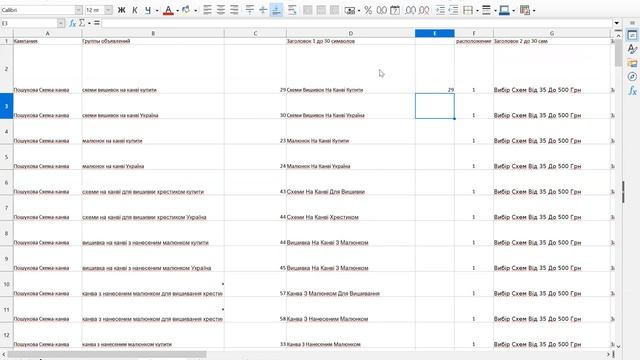The height and width of the screenshot is (360, 640).
Task: Open sidebar Navigator panel
Action: 632,76
